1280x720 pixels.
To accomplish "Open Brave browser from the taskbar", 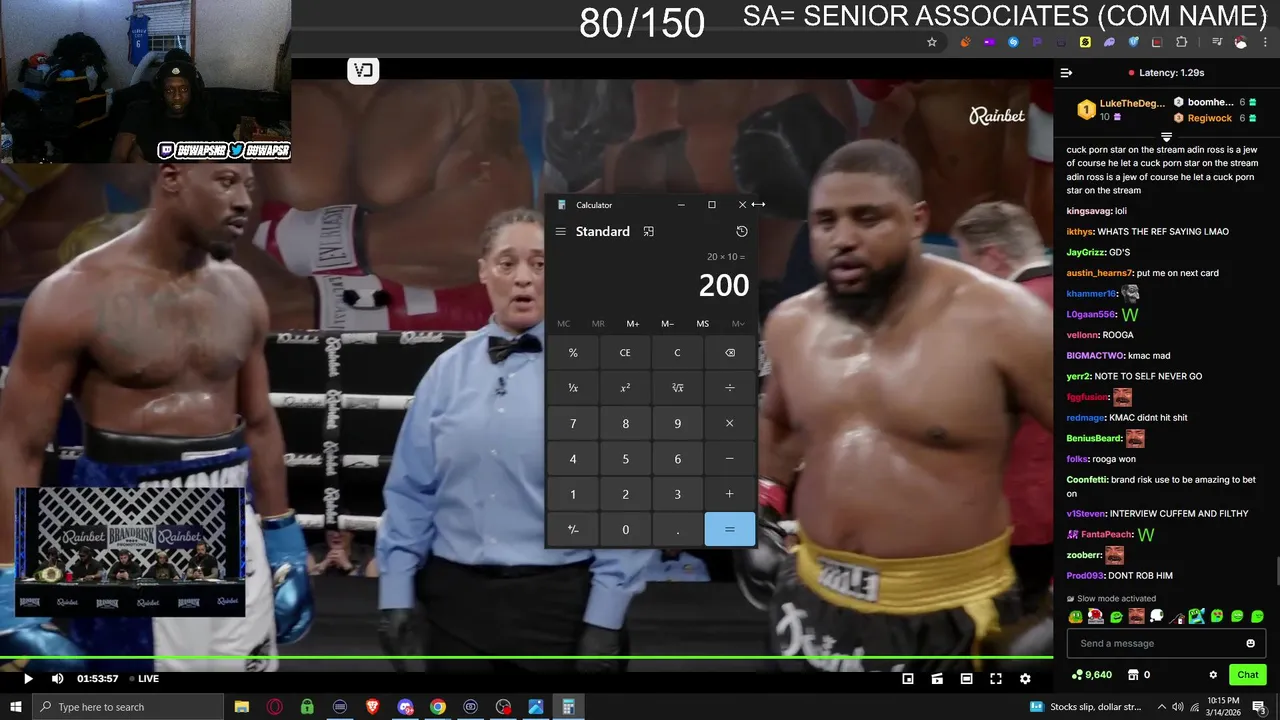I will [x=372, y=707].
